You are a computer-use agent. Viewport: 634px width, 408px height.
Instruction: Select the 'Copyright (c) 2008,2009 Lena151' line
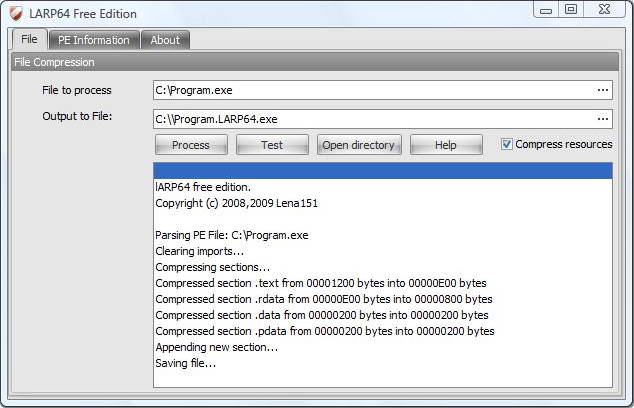pos(383,203)
